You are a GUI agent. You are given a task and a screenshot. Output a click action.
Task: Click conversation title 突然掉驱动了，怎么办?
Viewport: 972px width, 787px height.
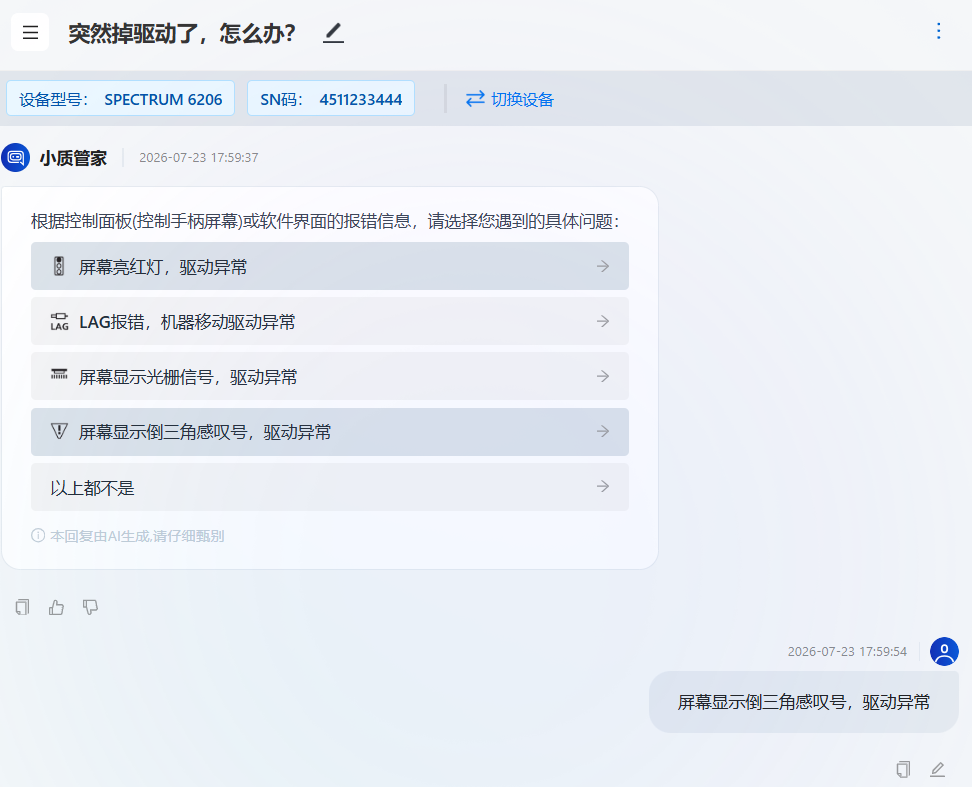[182, 33]
